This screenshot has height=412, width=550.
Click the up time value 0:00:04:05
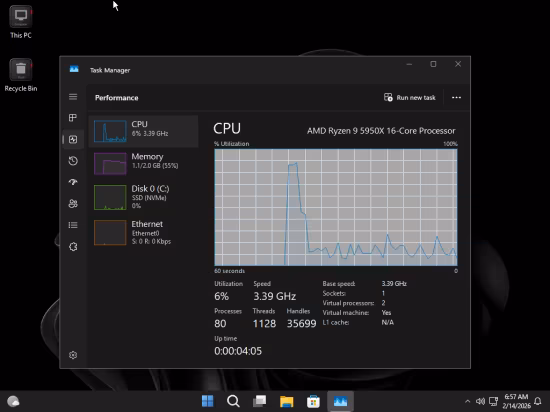click(x=238, y=351)
